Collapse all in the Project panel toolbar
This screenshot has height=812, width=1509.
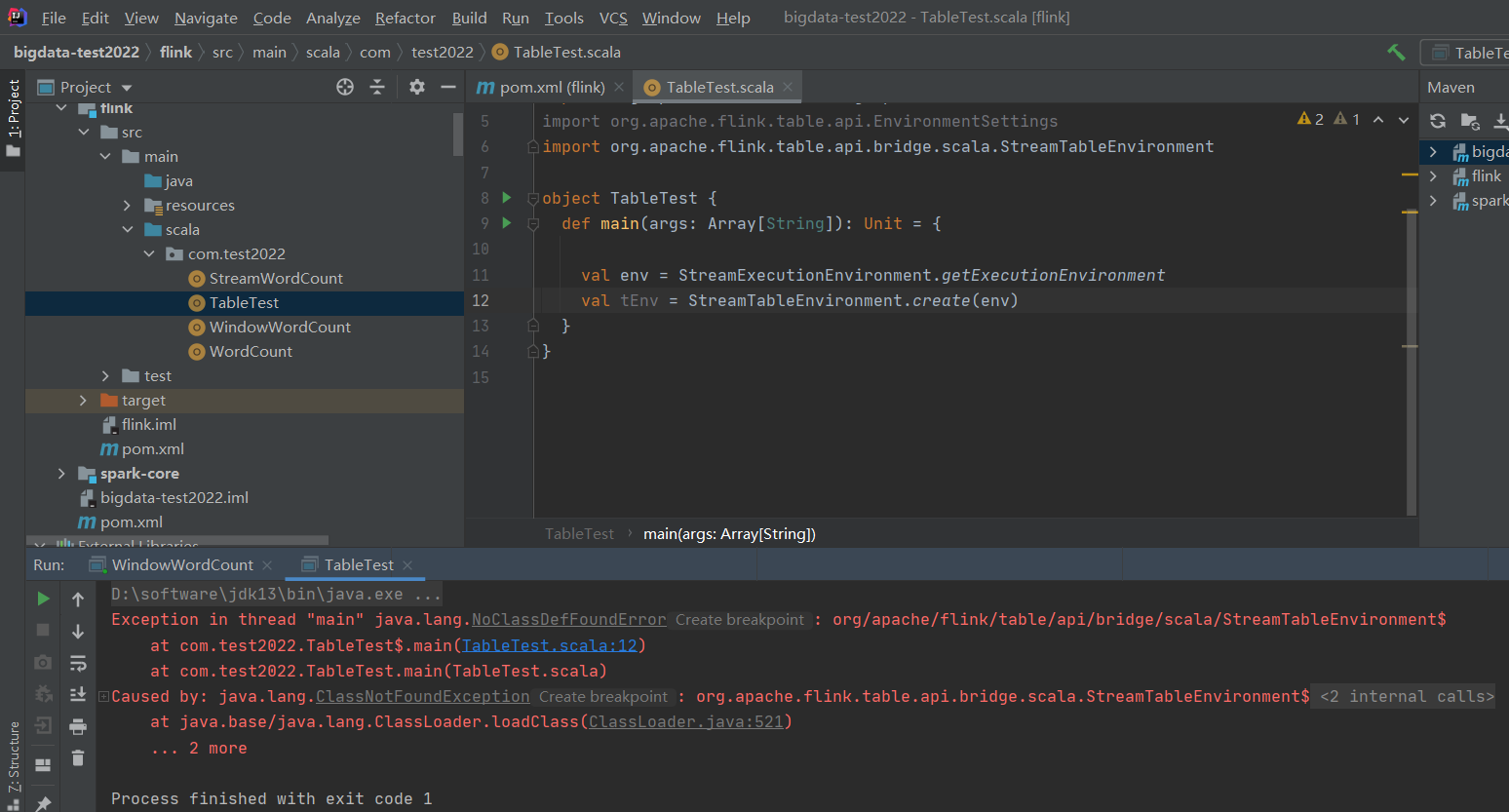pyautogui.click(x=377, y=88)
